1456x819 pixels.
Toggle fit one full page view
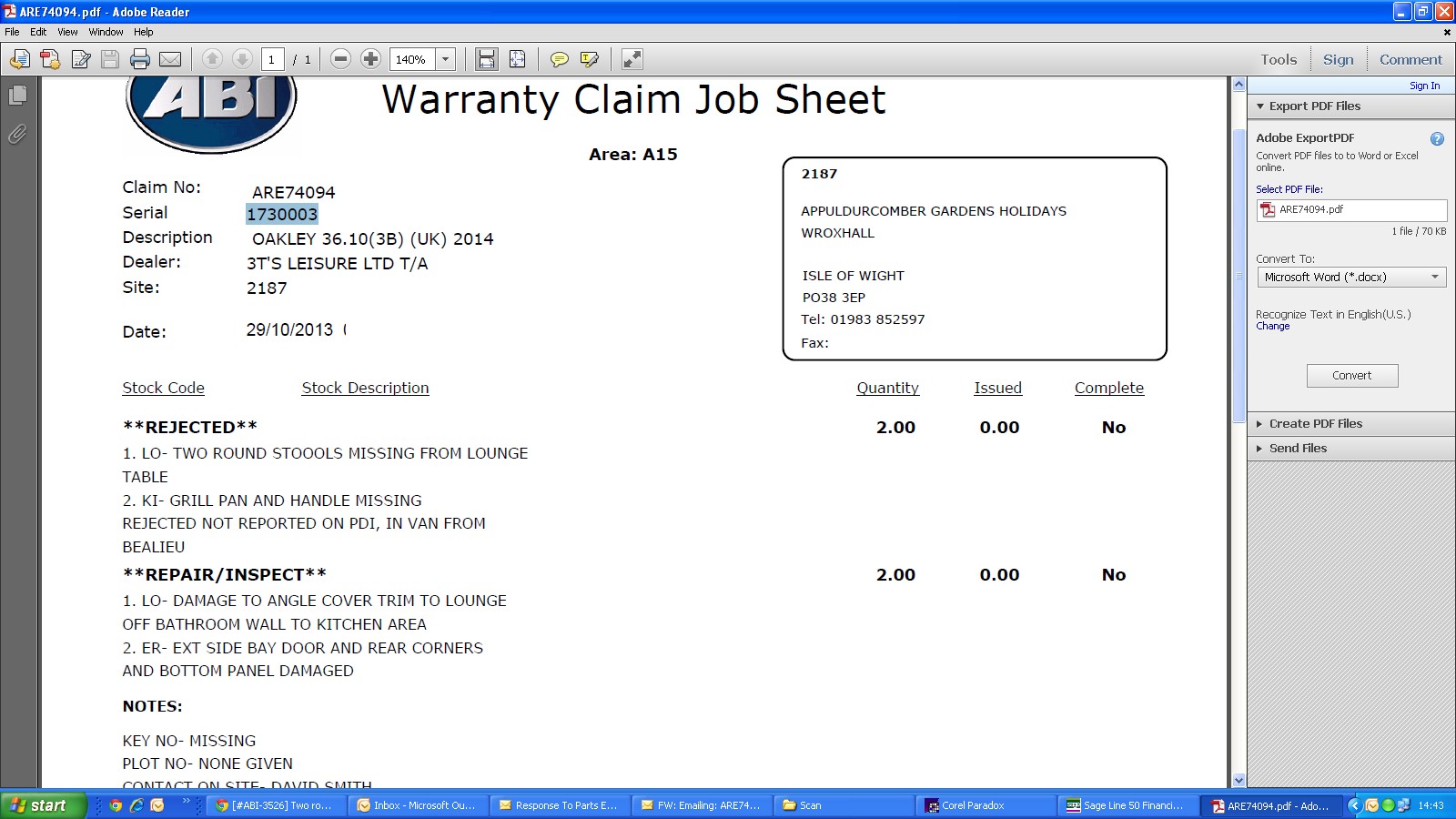tap(517, 60)
